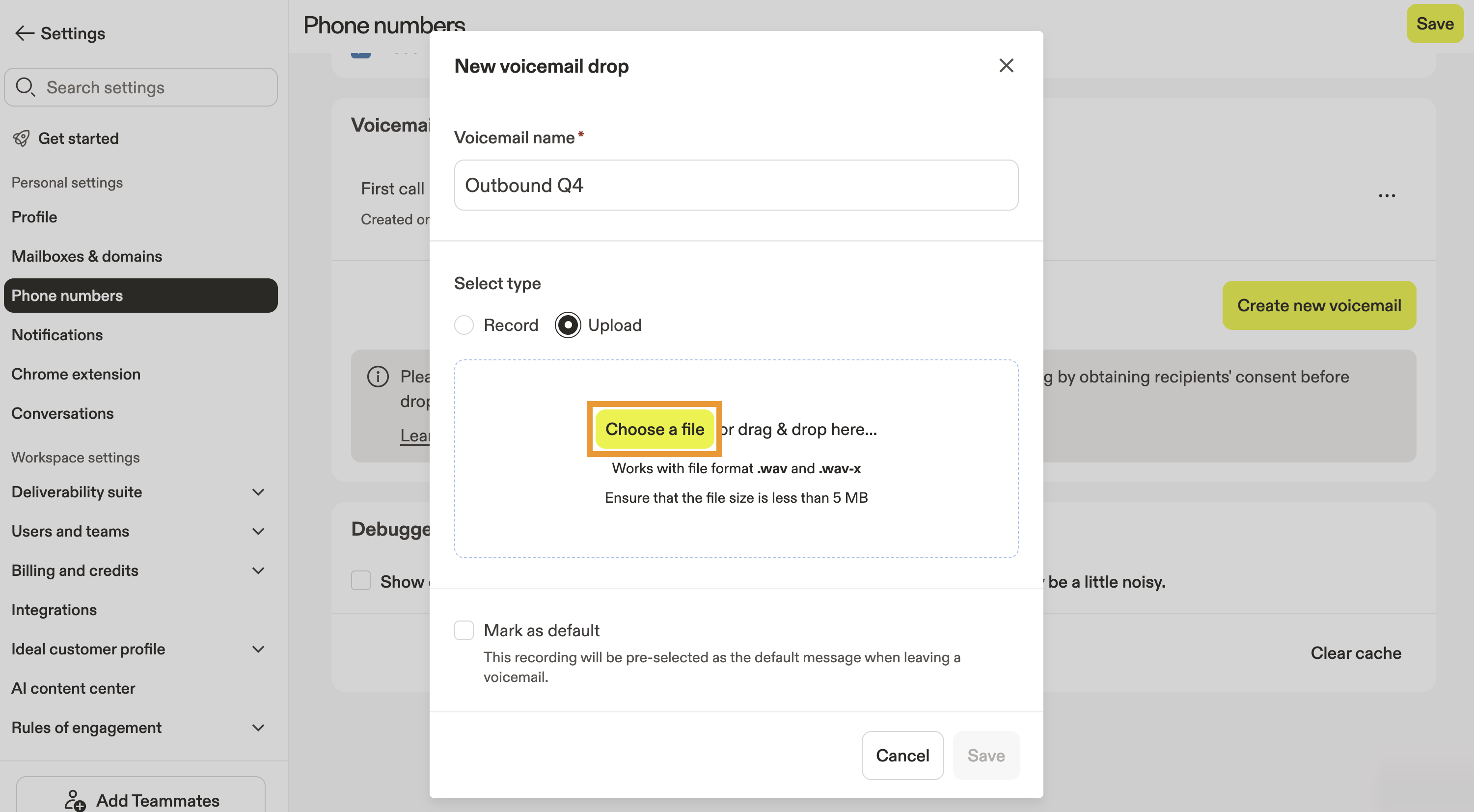
Task: Click the back arrow next to Settings
Action: click(x=24, y=33)
